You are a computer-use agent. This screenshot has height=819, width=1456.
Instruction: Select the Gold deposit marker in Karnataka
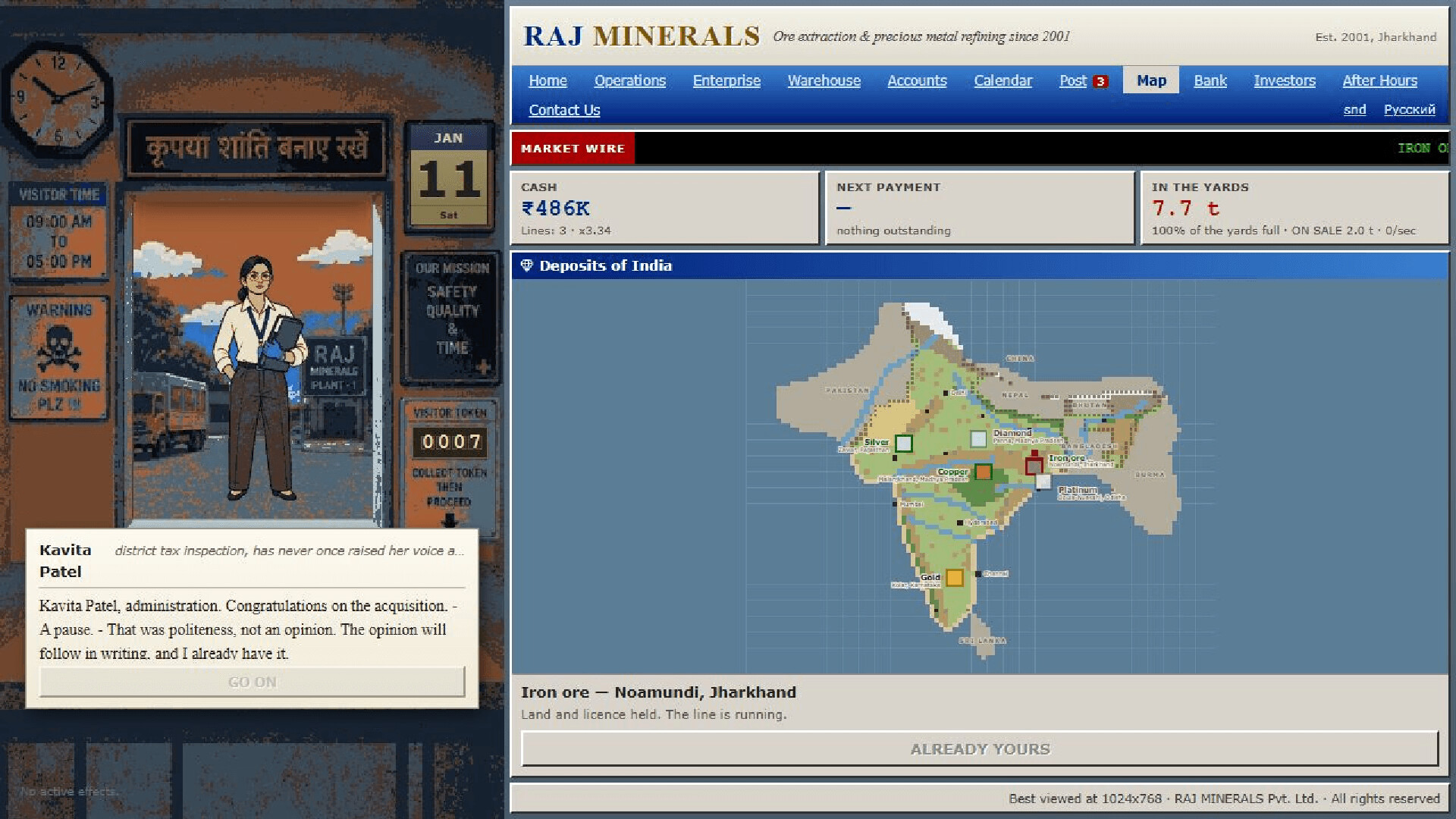pos(954,578)
